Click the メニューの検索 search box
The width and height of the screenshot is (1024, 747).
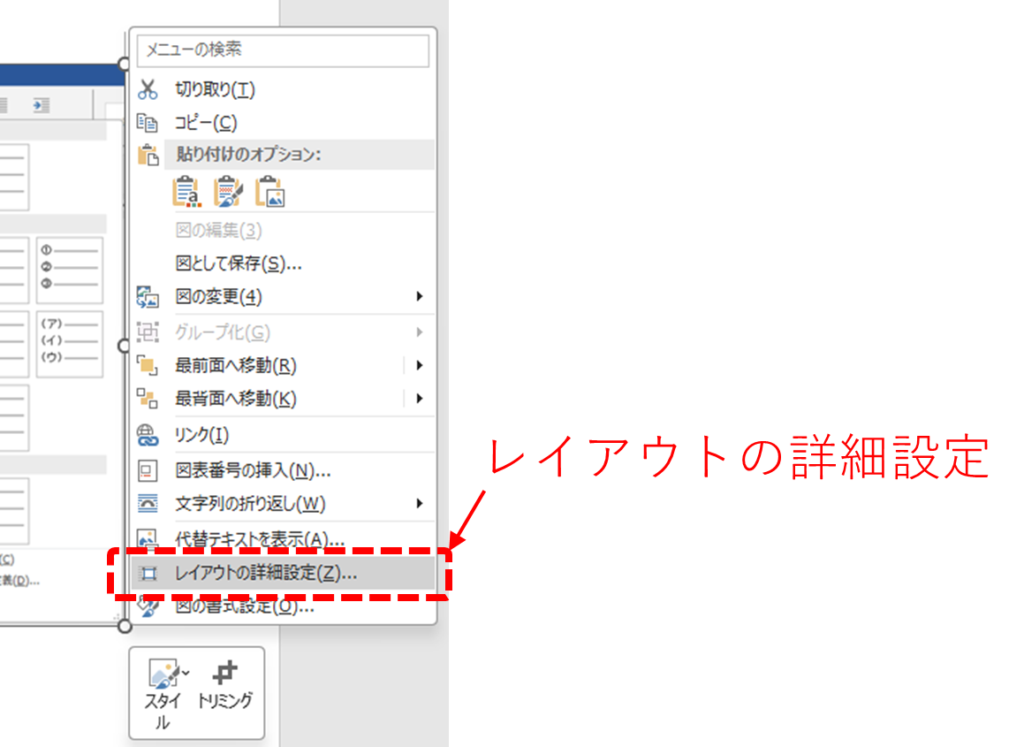click(282, 49)
